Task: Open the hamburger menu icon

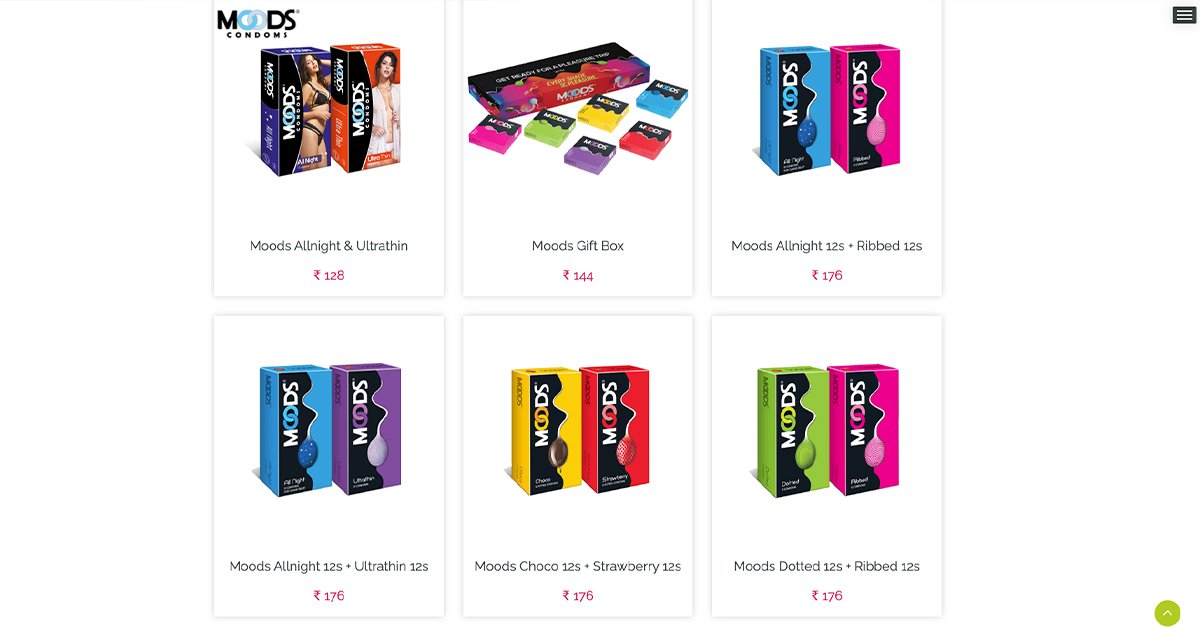Action: [x=1184, y=15]
